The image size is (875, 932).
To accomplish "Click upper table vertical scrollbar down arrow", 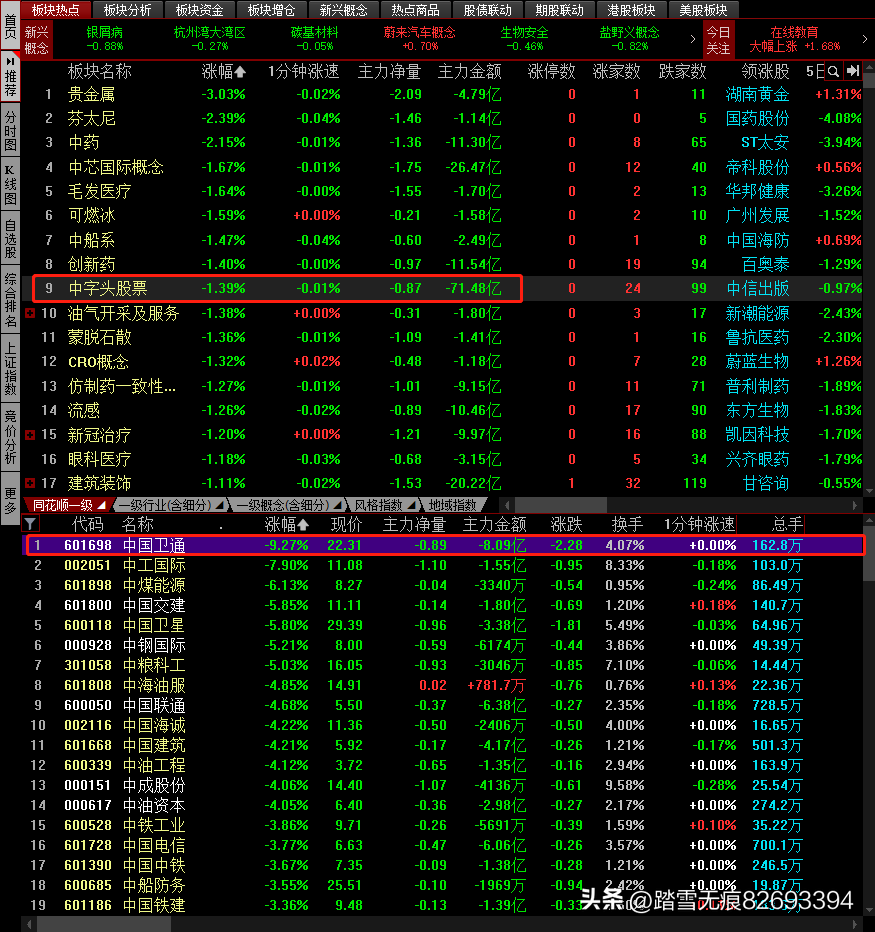I will 869,491.
